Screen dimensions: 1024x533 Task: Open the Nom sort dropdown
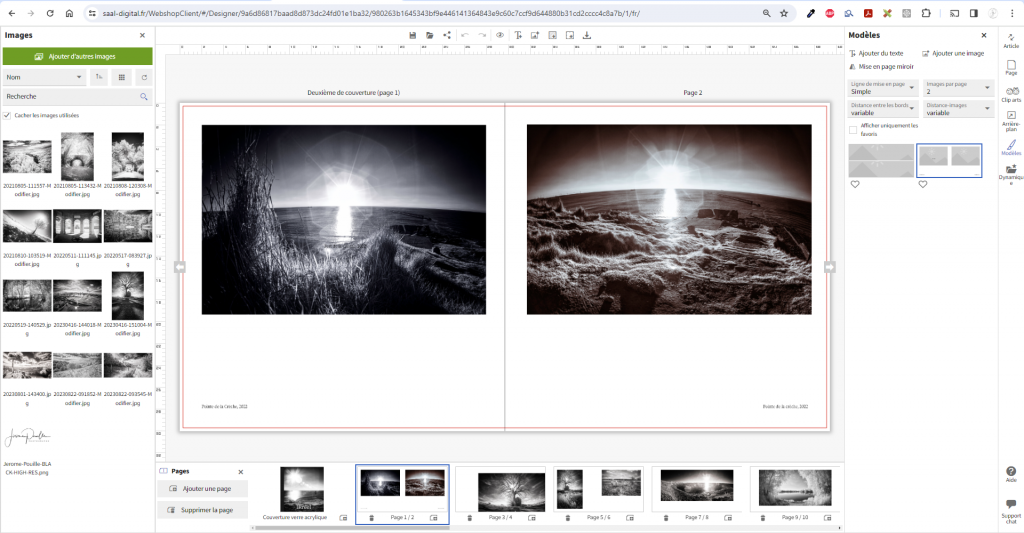click(x=44, y=77)
